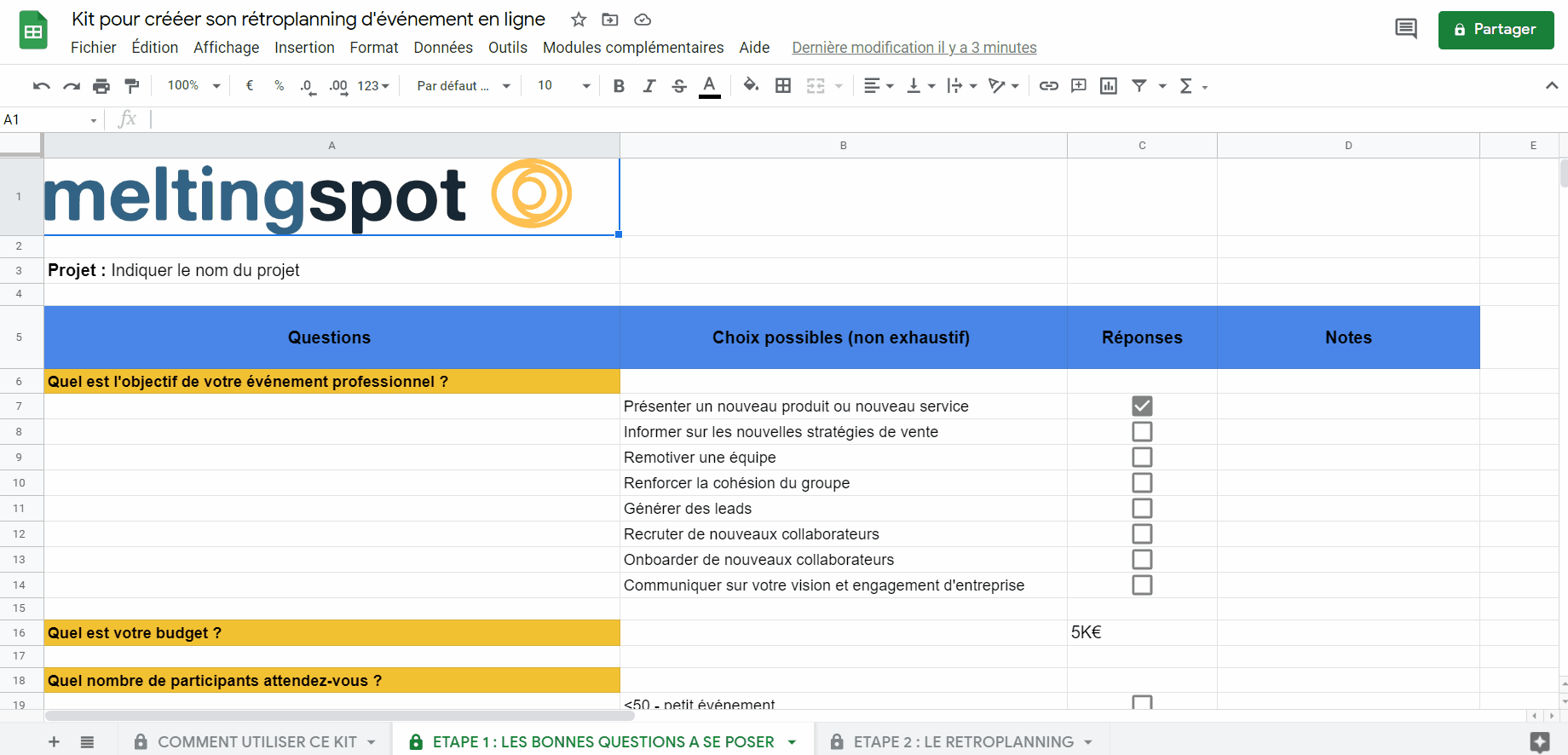Enable 'Onboarder de nouveaux collaborateurs' checkbox

coord(1142,560)
